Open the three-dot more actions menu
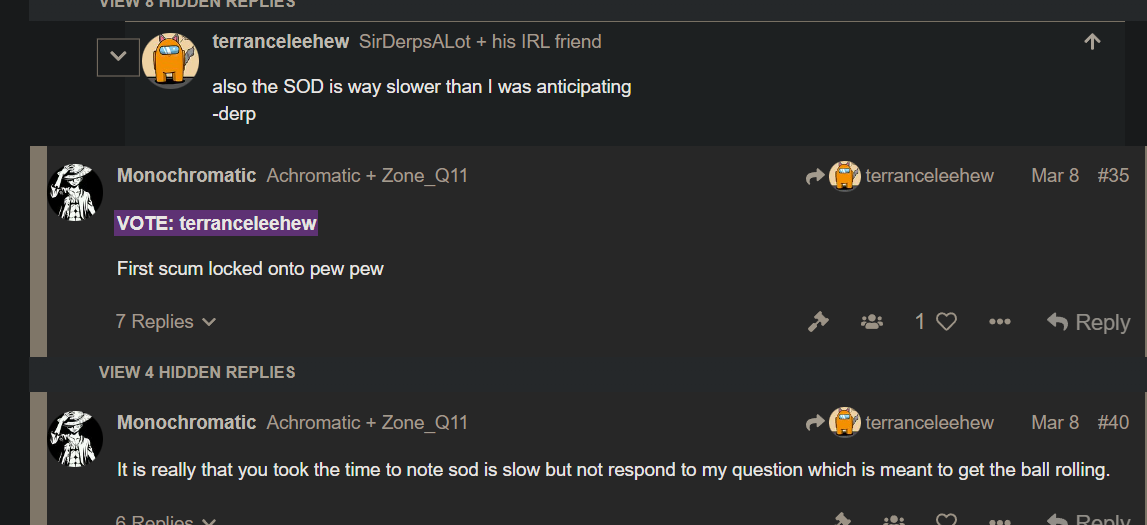 (x=999, y=322)
